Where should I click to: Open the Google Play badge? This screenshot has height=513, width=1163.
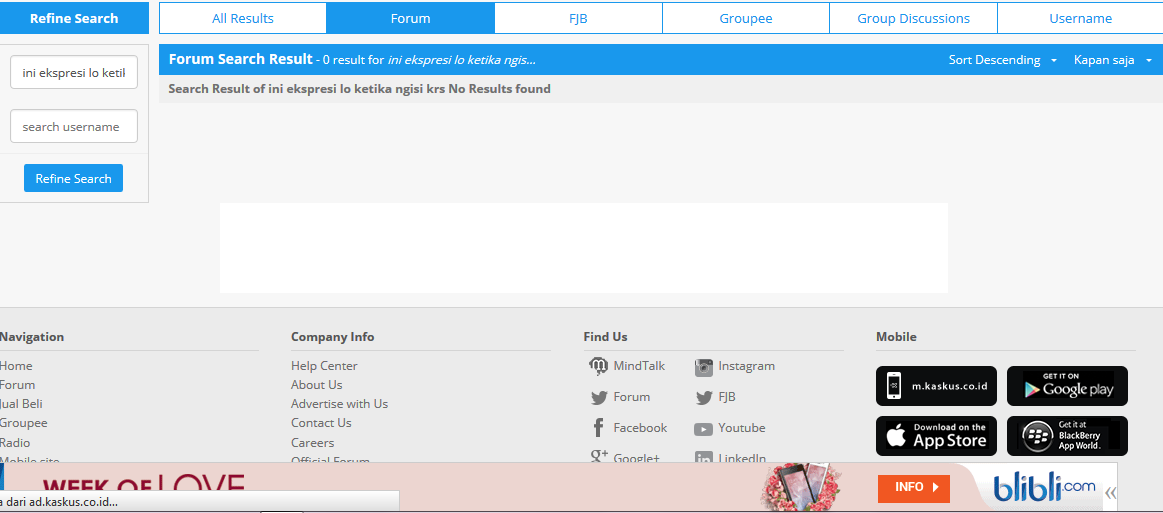pos(1067,386)
